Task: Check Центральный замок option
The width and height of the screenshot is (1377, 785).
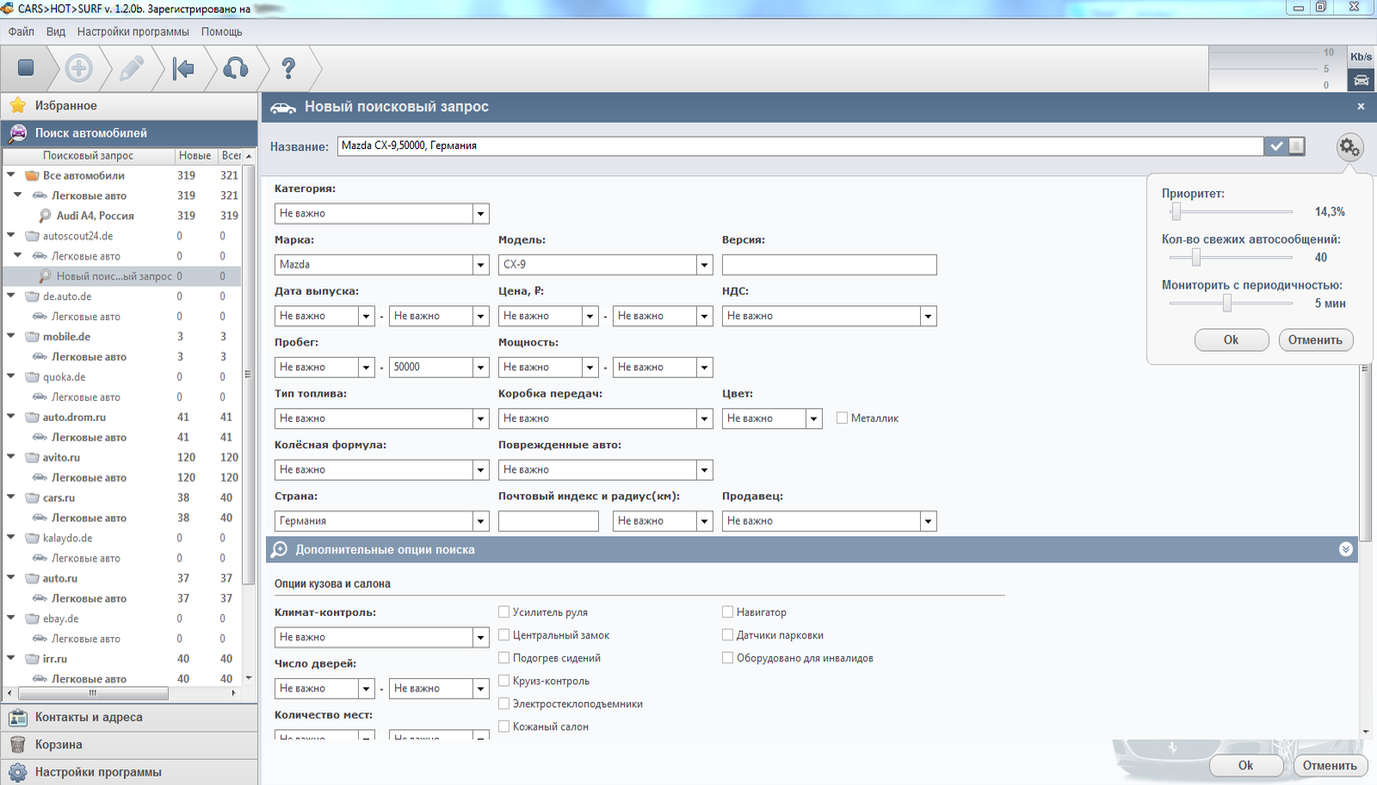Action: pos(504,635)
